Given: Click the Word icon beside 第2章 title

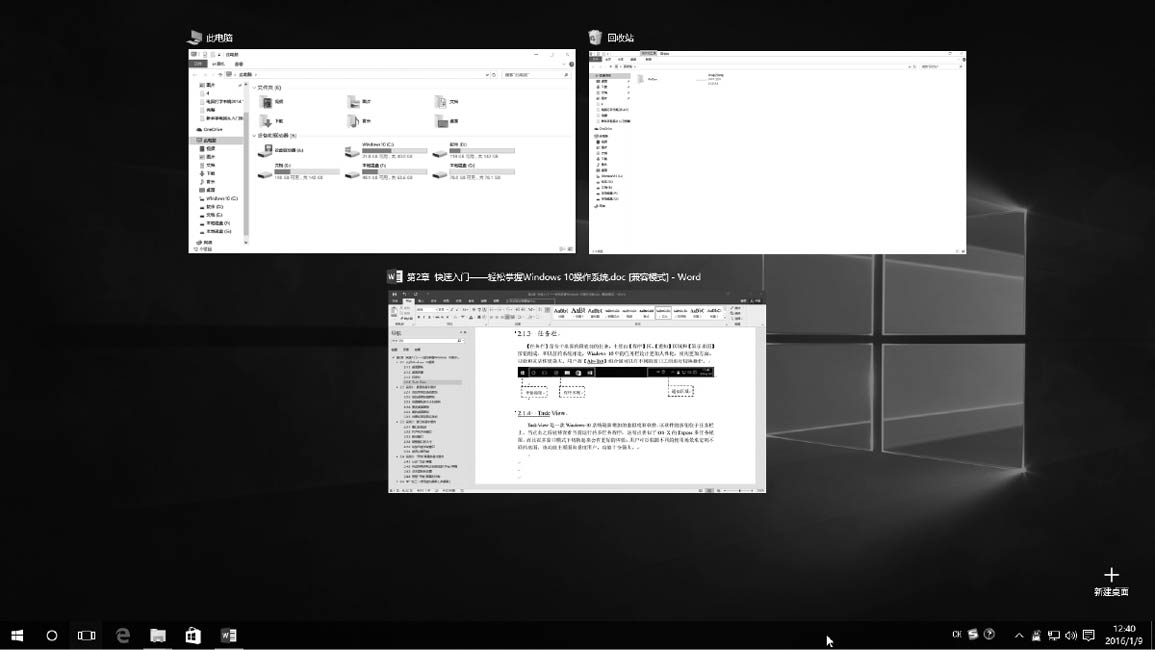Looking at the screenshot, I should [x=395, y=276].
